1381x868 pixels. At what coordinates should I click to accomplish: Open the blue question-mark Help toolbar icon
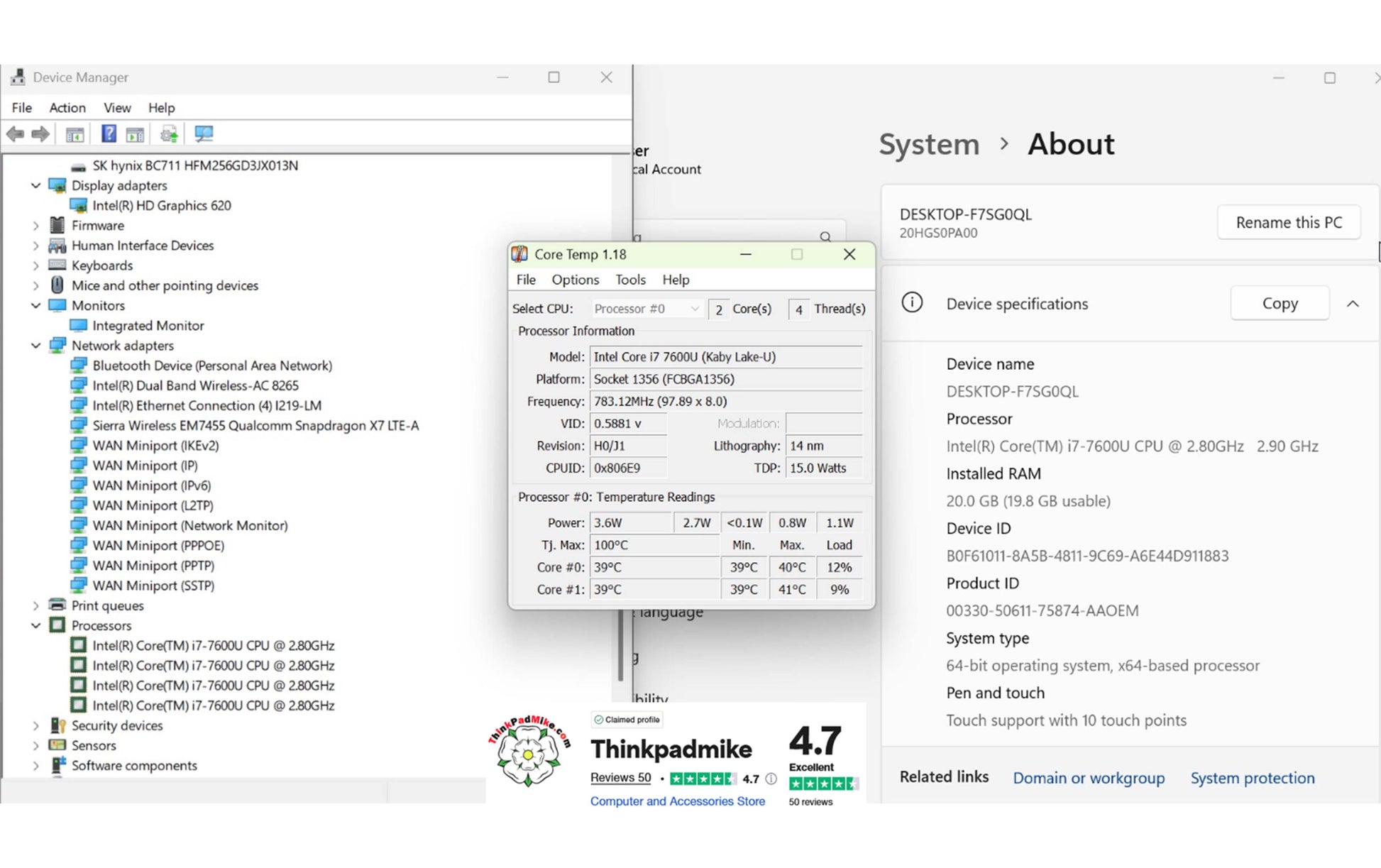109,133
